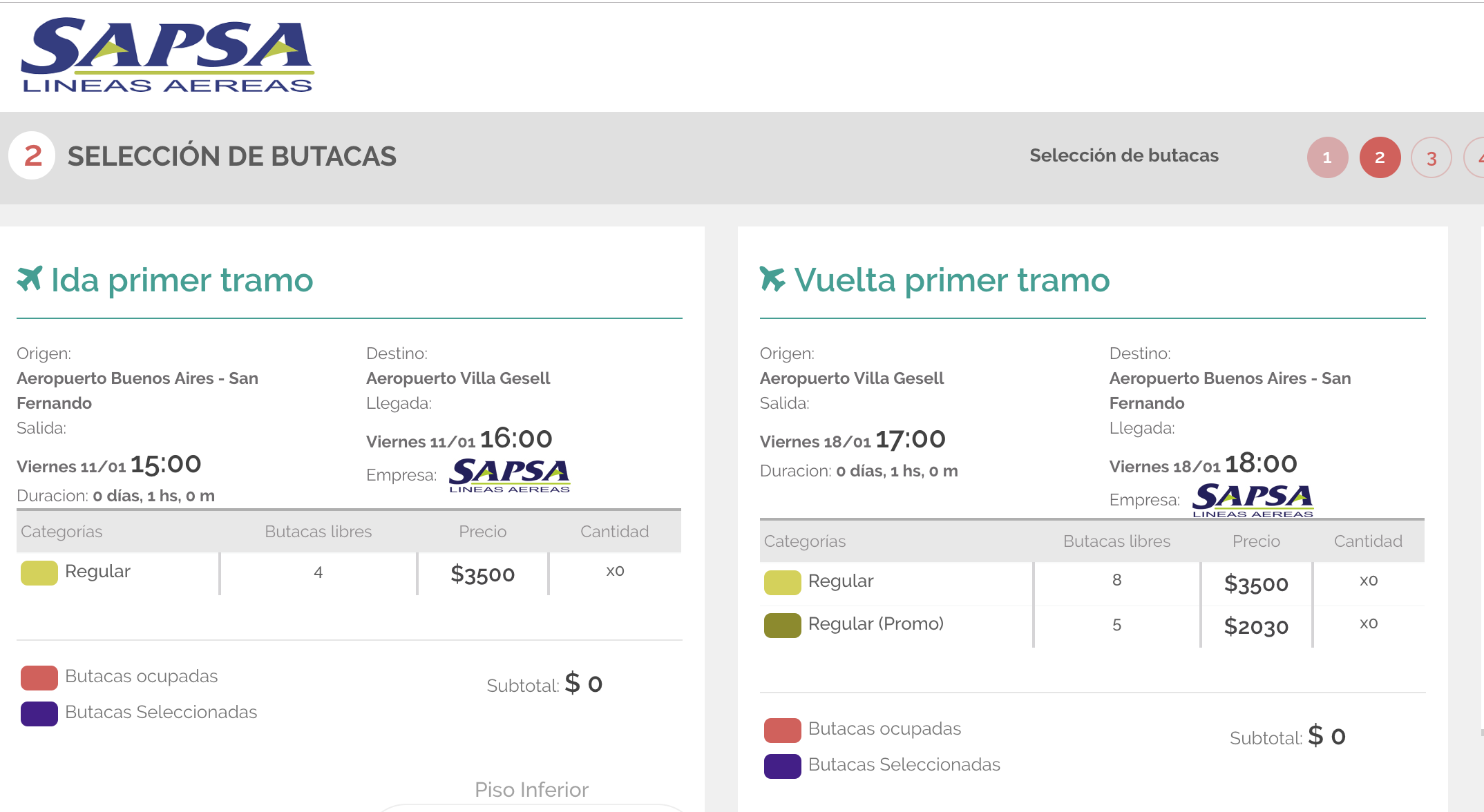Click the red Butacas ocupadas swatch in Ida

(x=39, y=677)
